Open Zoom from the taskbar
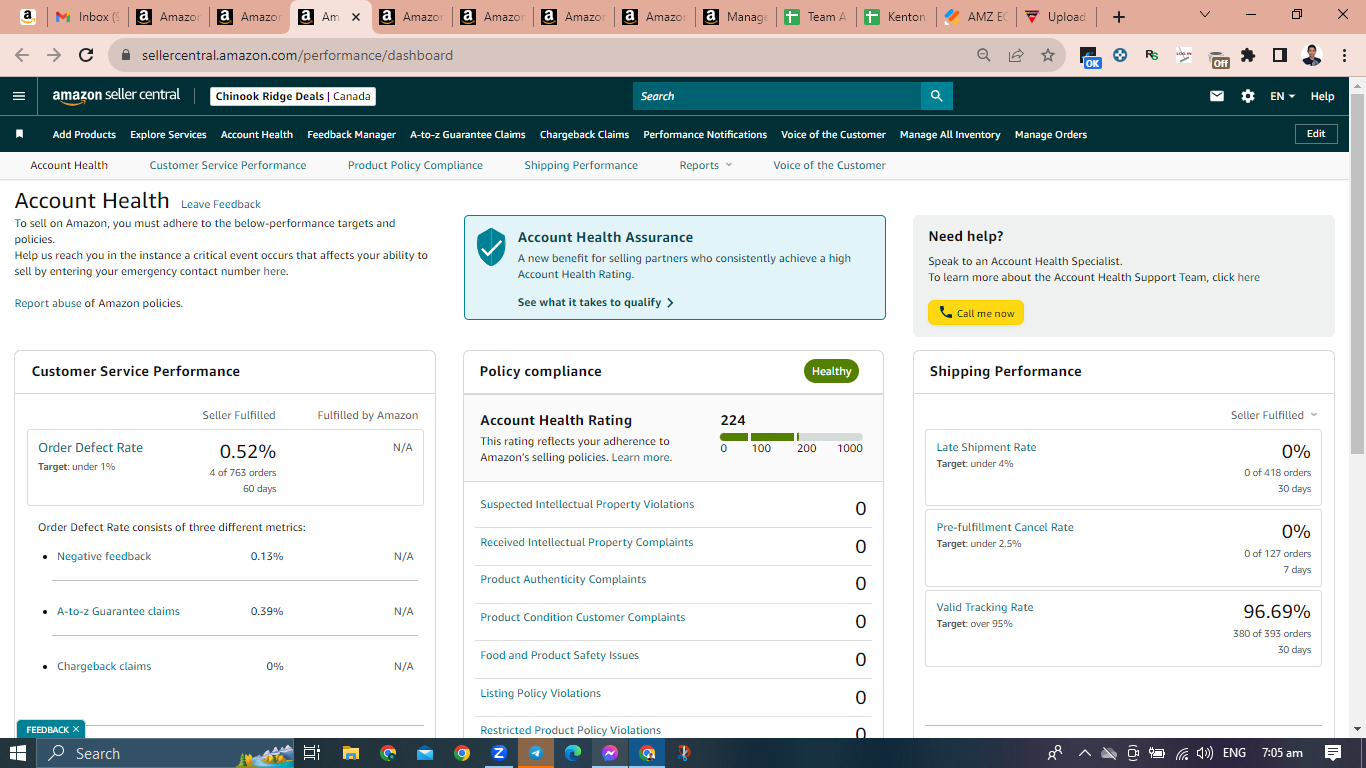1366x768 pixels. [x=499, y=753]
